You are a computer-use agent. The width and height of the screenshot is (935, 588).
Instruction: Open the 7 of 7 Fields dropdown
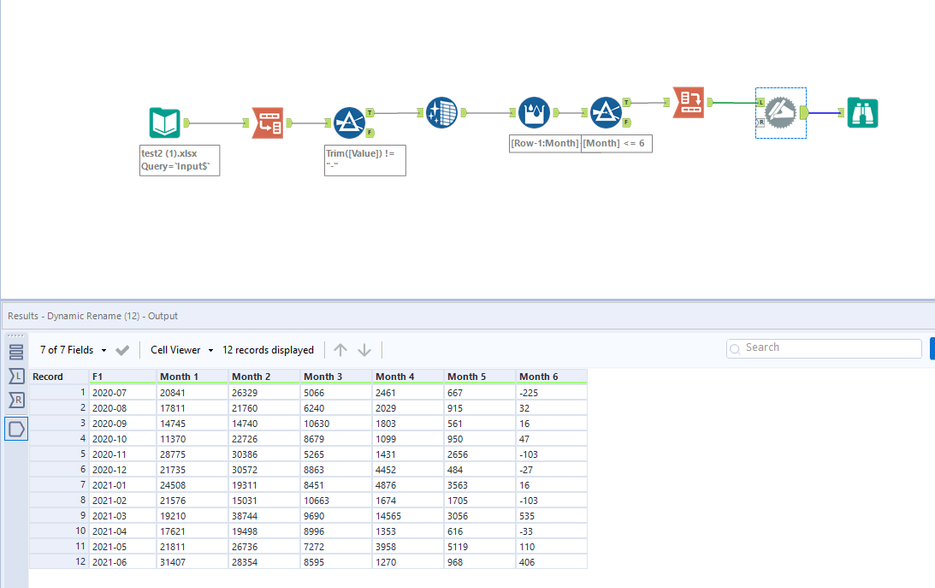point(73,350)
